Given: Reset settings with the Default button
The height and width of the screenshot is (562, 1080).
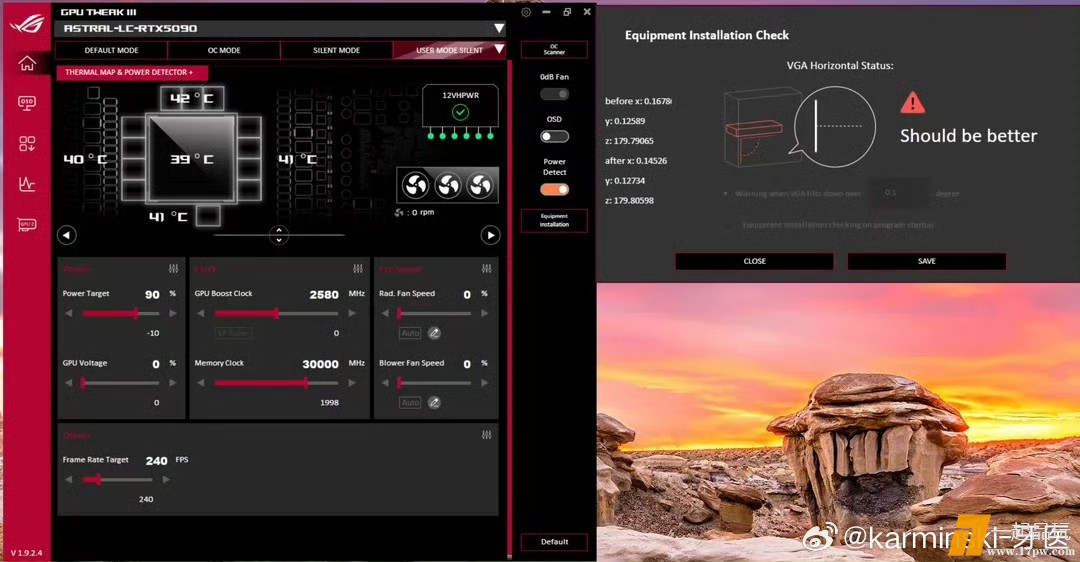Looking at the screenshot, I should pos(554,542).
